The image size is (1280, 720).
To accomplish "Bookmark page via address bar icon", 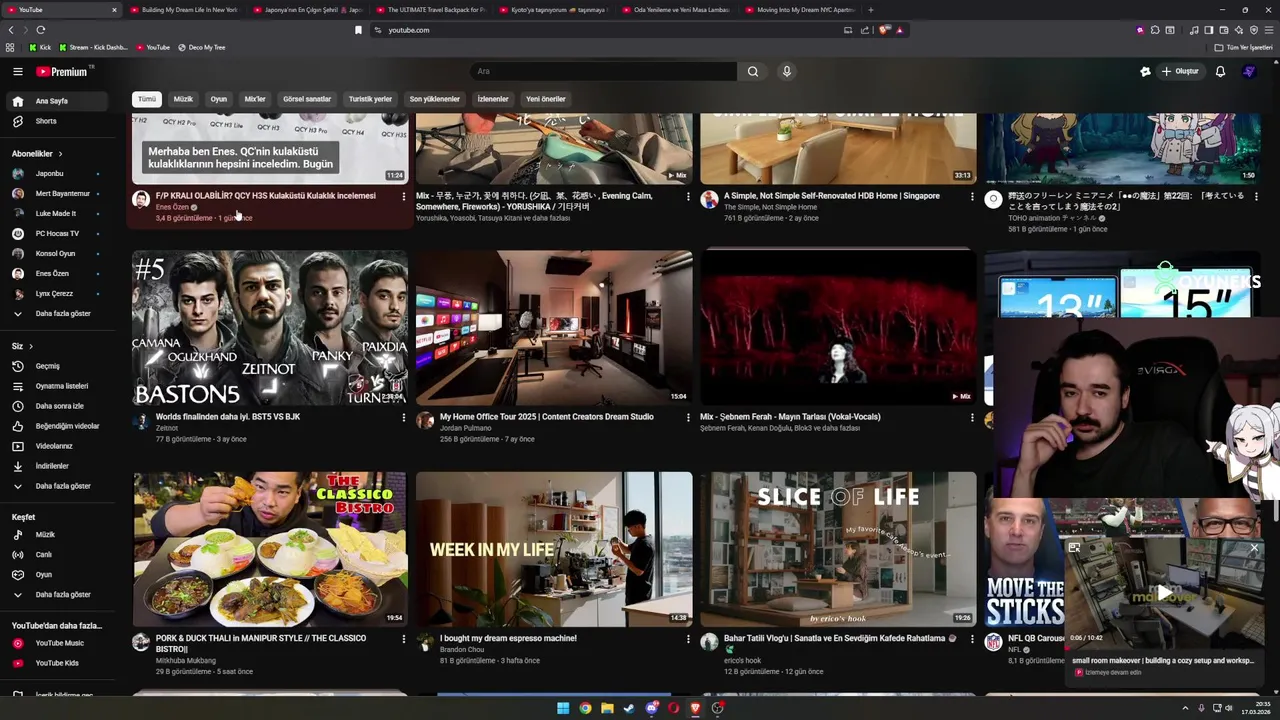I will point(358,30).
